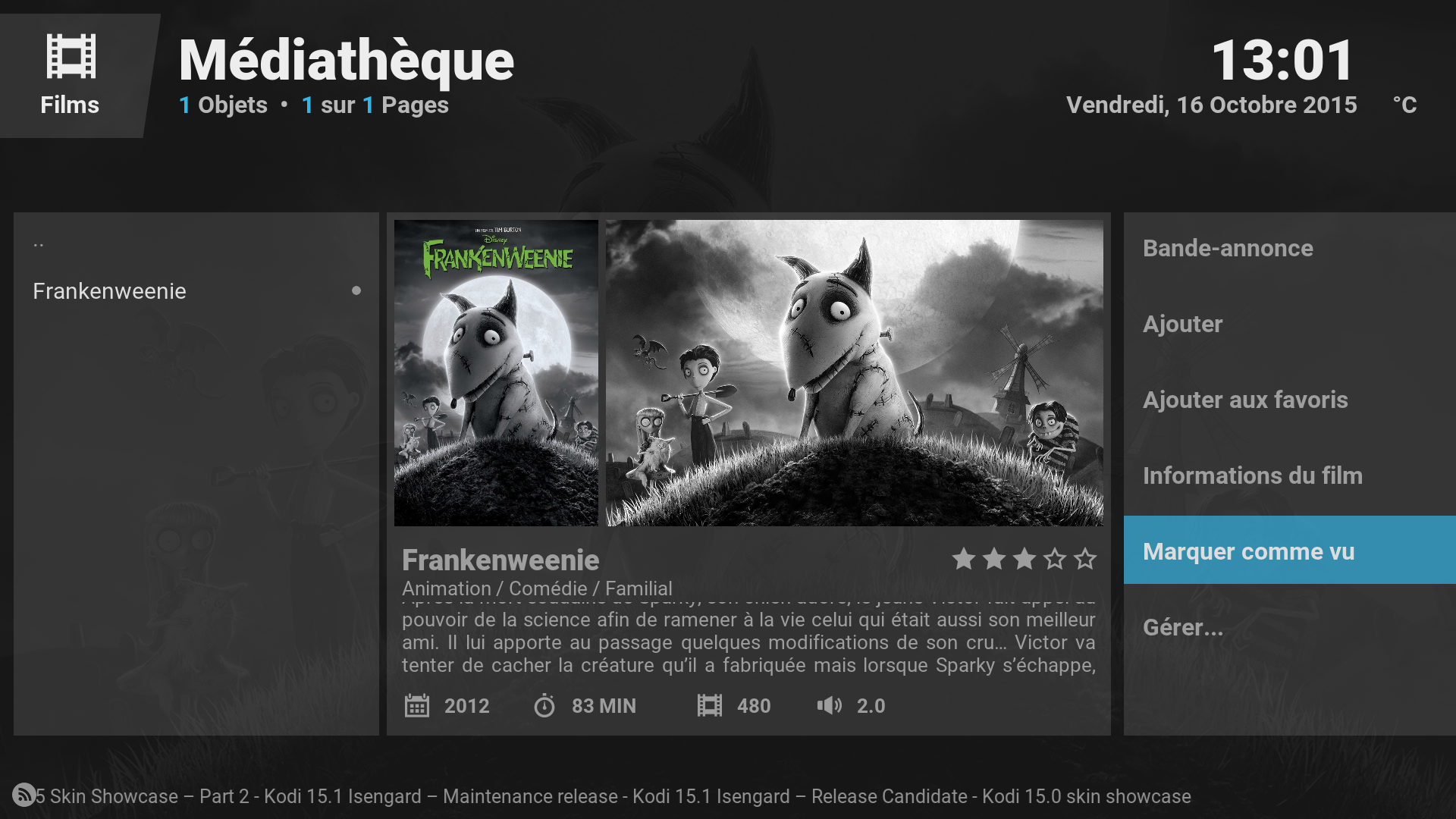
Task: Go up via the parent '..' entry
Action: coord(196,244)
